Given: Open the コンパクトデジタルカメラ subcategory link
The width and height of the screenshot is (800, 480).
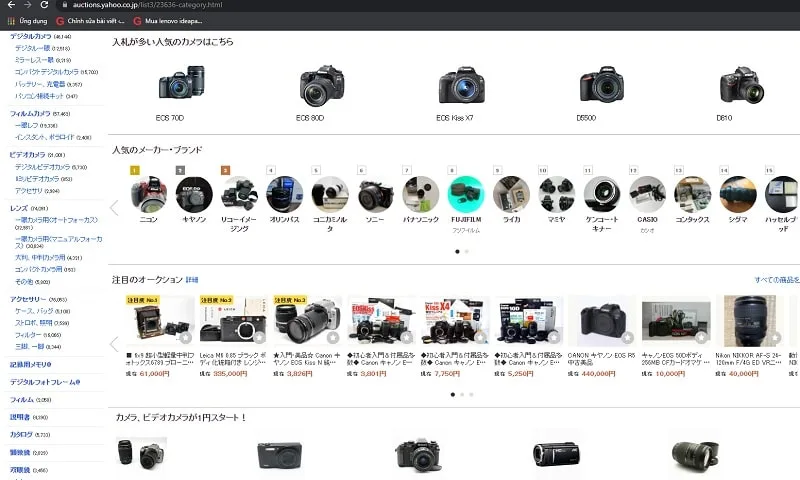Looking at the screenshot, I should click(x=47, y=72).
